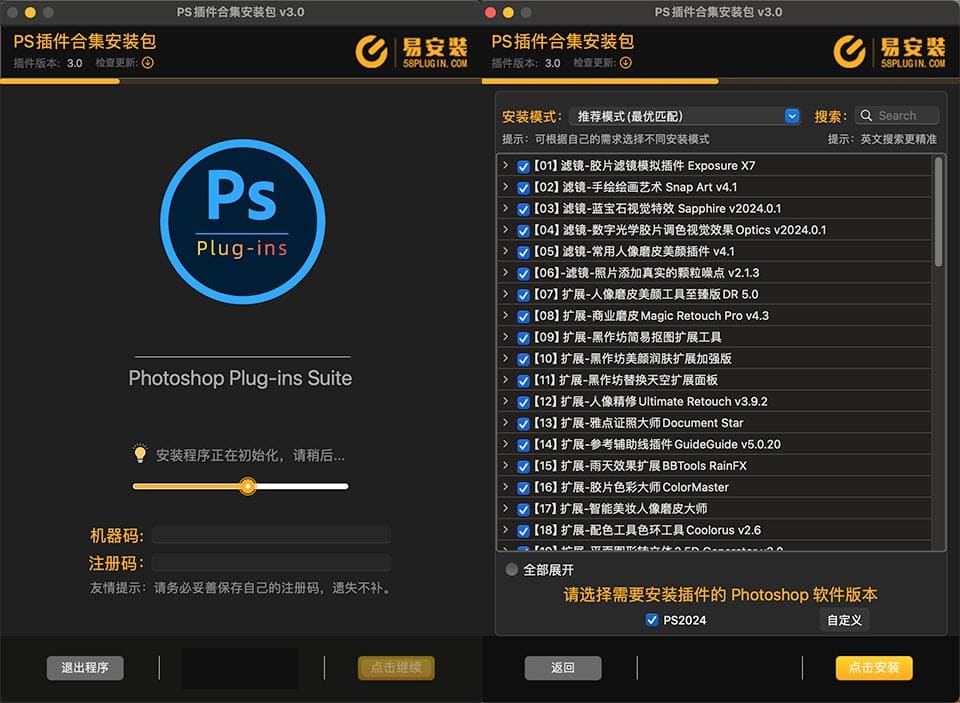
Task: Select the row text '扩展-胶片色彩大师 ColorMaster'
Action: [645, 487]
